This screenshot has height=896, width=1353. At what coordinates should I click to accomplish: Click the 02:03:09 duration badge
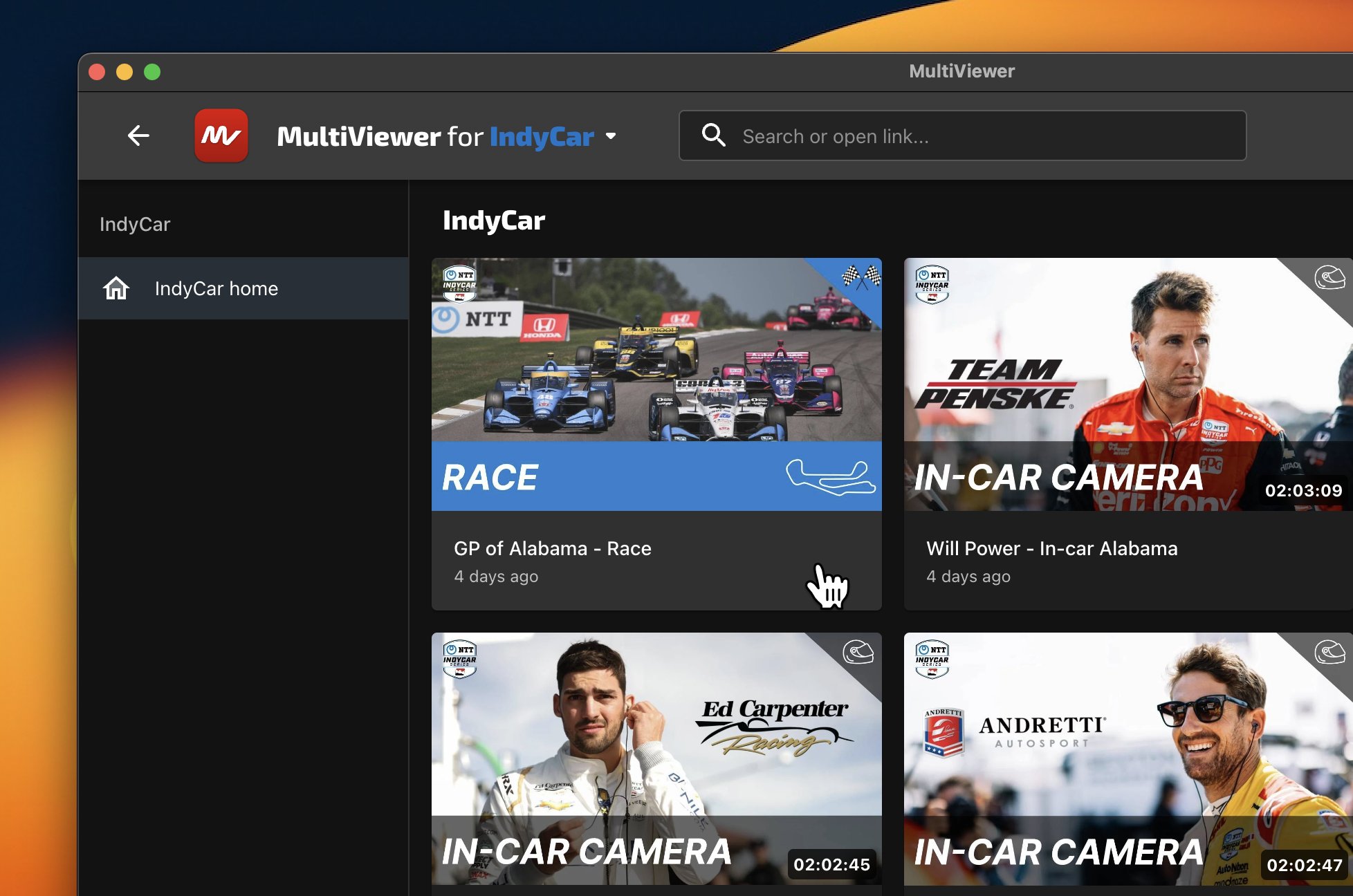(x=1303, y=492)
